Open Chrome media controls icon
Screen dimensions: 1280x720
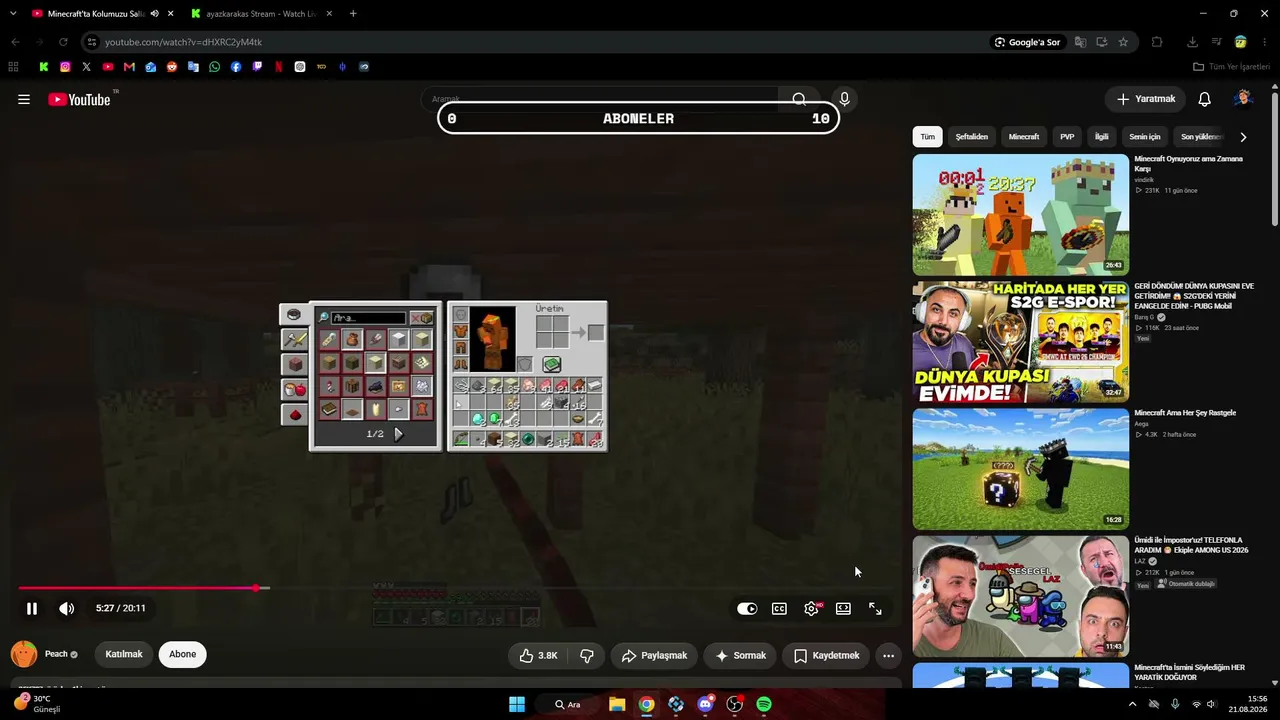[x=1216, y=42]
